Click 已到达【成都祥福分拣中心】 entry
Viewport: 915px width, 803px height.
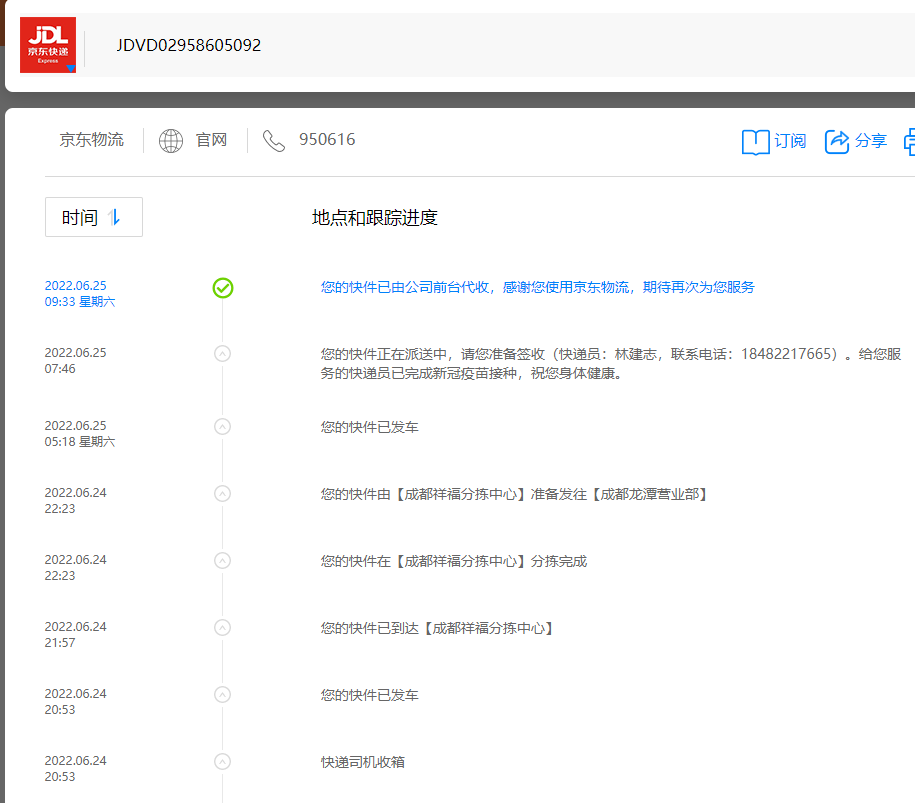pos(437,629)
